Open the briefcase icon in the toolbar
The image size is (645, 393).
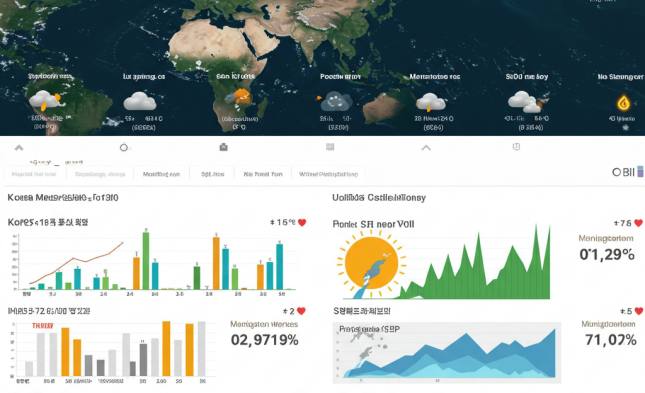(223, 147)
